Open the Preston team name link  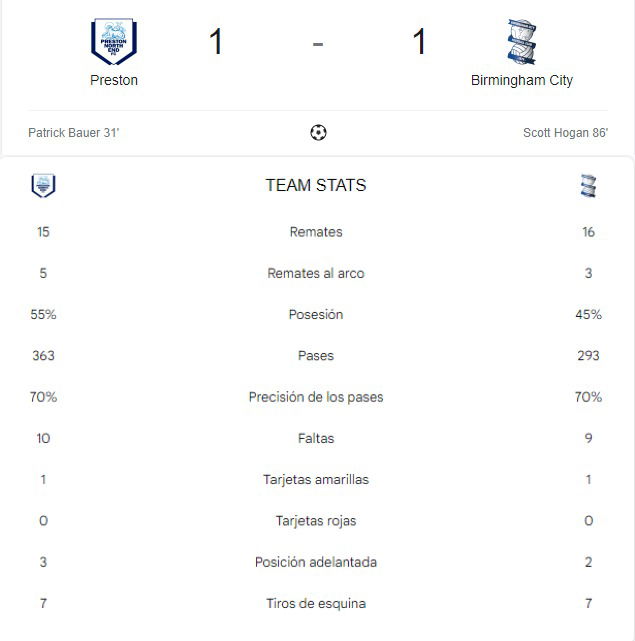[x=114, y=80]
